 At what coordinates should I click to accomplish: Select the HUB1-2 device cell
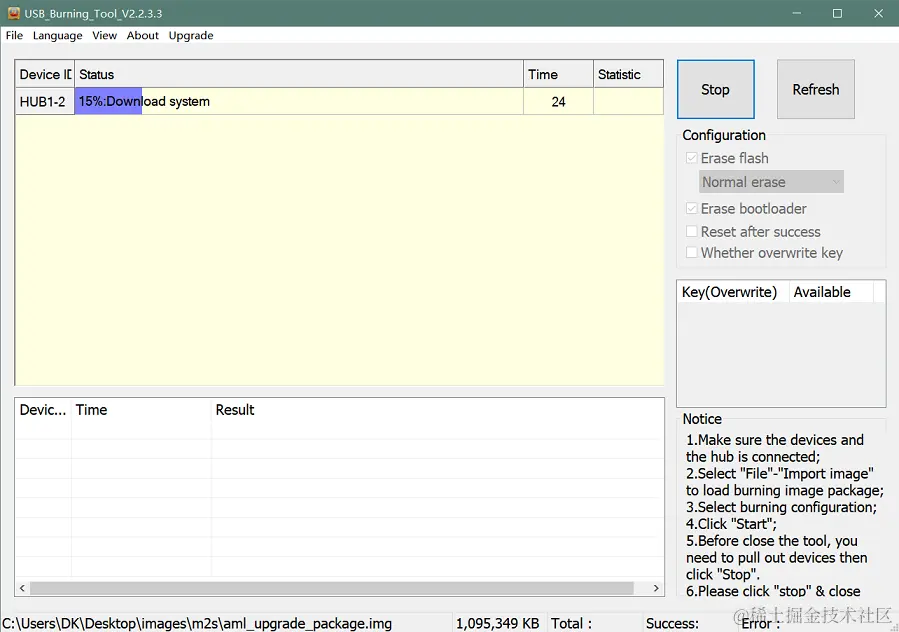pos(45,102)
